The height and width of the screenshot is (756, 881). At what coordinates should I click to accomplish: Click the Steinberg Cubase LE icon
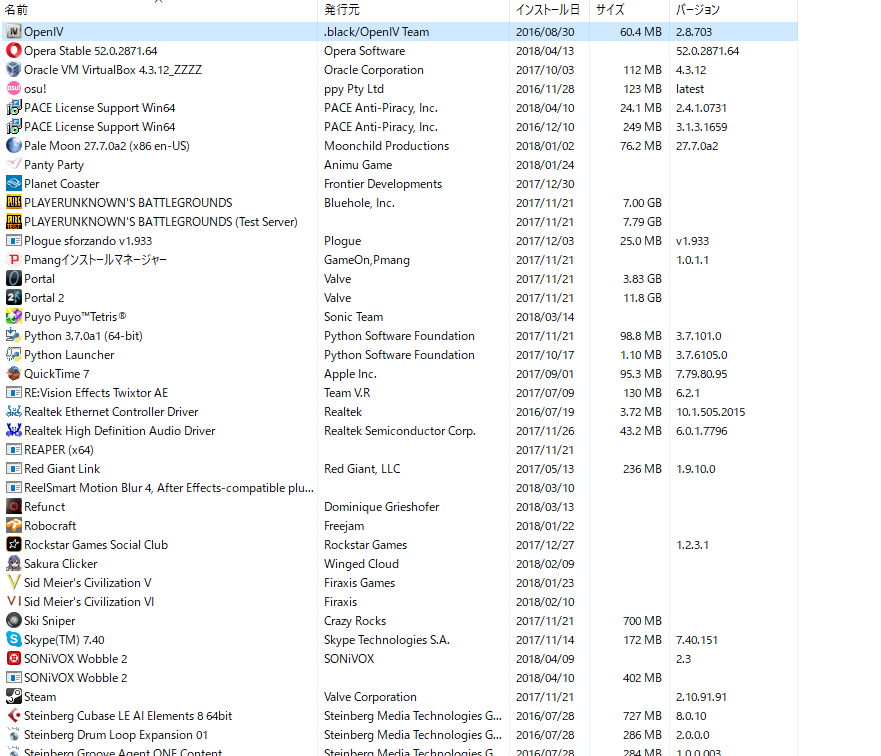point(13,716)
